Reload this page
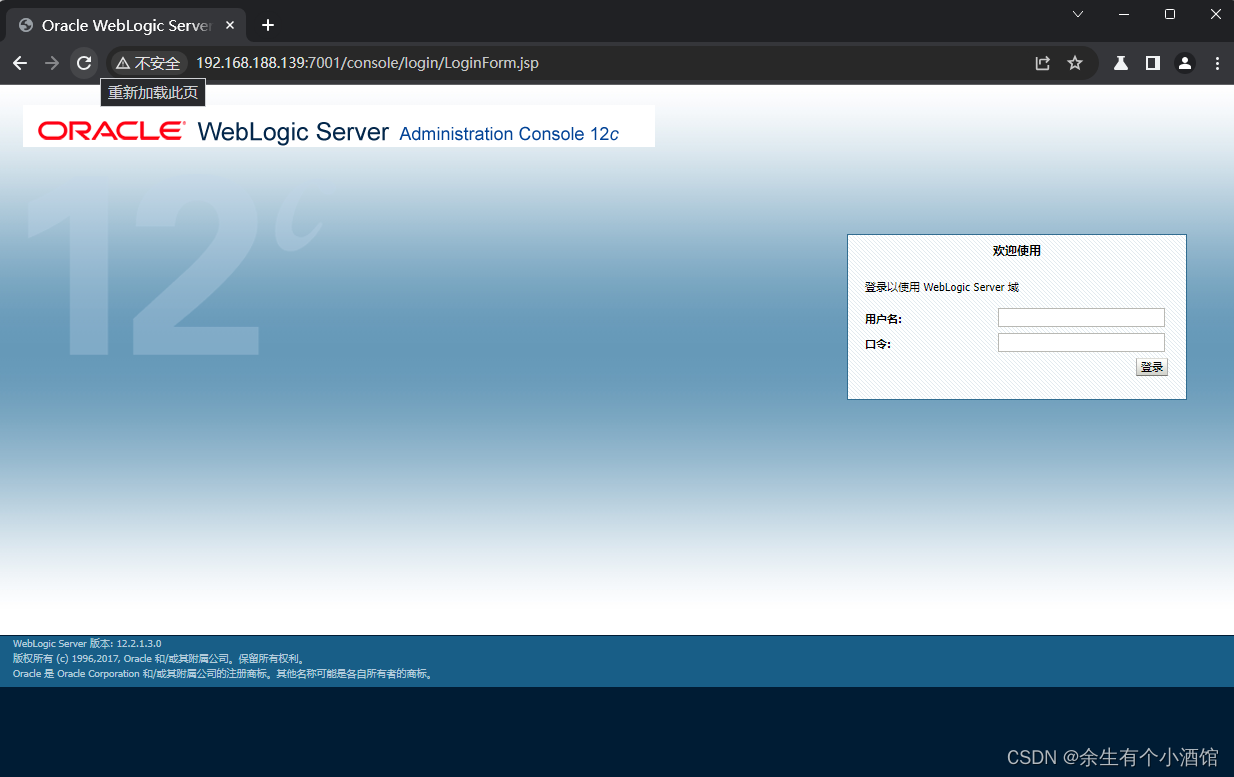 coord(84,63)
